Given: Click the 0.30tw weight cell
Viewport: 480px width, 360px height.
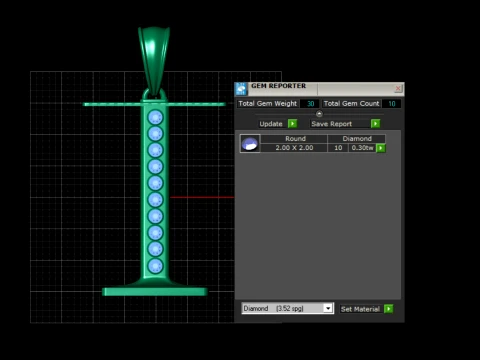Looking at the screenshot, I should [x=362, y=148].
